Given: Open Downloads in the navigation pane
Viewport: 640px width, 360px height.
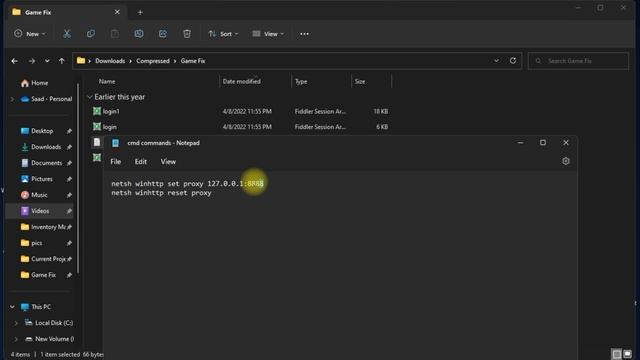Looking at the screenshot, I should coord(46,147).
